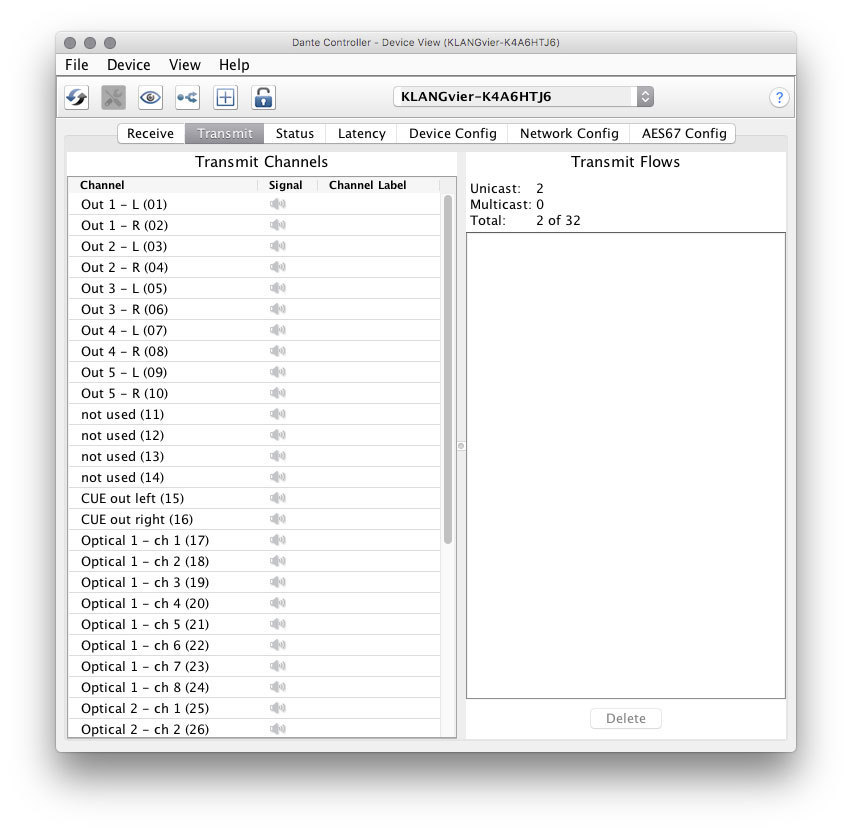The height and width of the screenshot is (832, 852).
Task: Select the CUE out left (15) row
Action: [x=254, y=498]
